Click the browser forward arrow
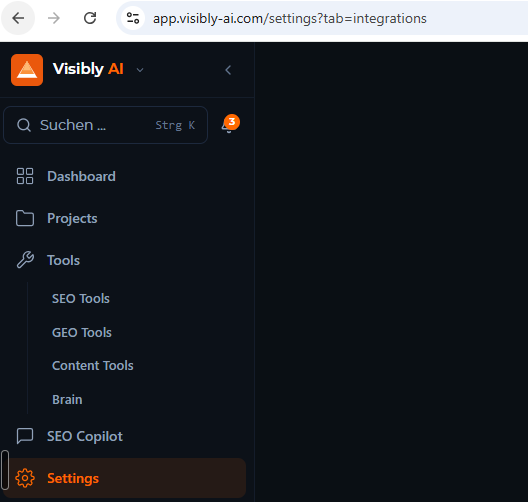Viewport: 528px width, 502px height. coord(54,18)
